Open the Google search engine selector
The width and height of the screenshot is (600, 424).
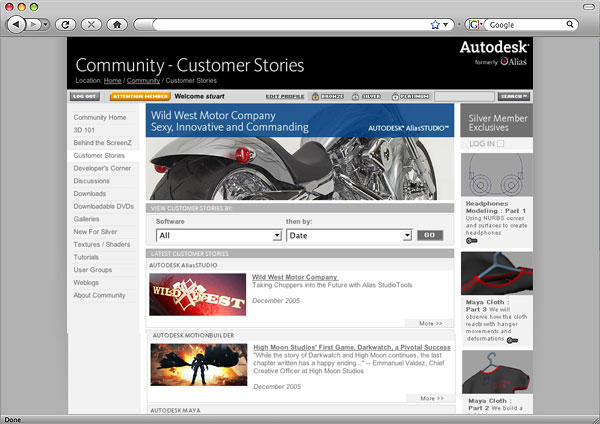point(474,23)
